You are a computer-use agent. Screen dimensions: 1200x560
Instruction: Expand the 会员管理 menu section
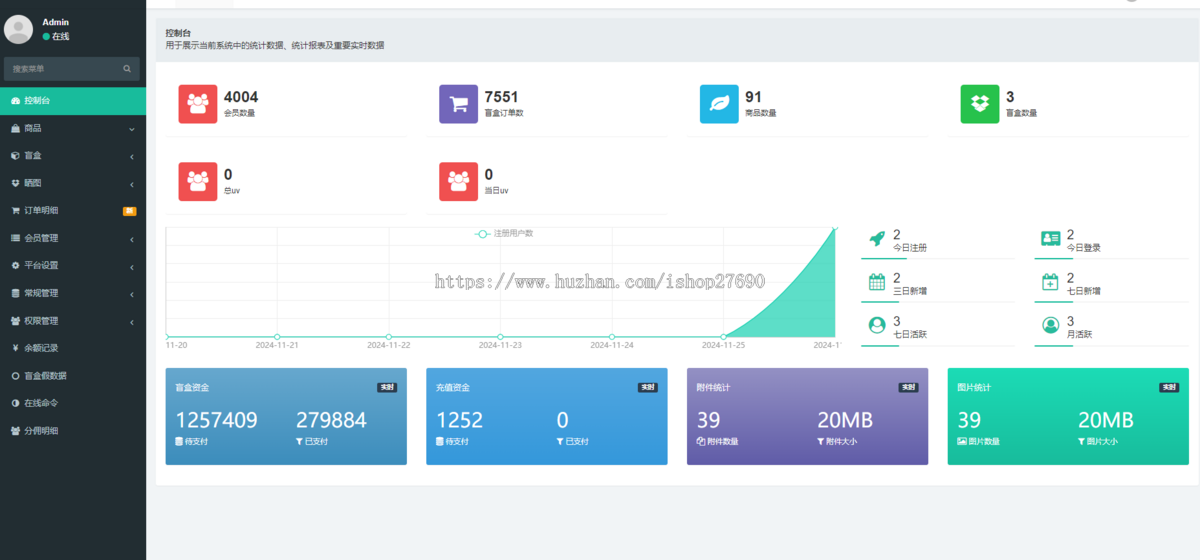click(x=72, y=238)
